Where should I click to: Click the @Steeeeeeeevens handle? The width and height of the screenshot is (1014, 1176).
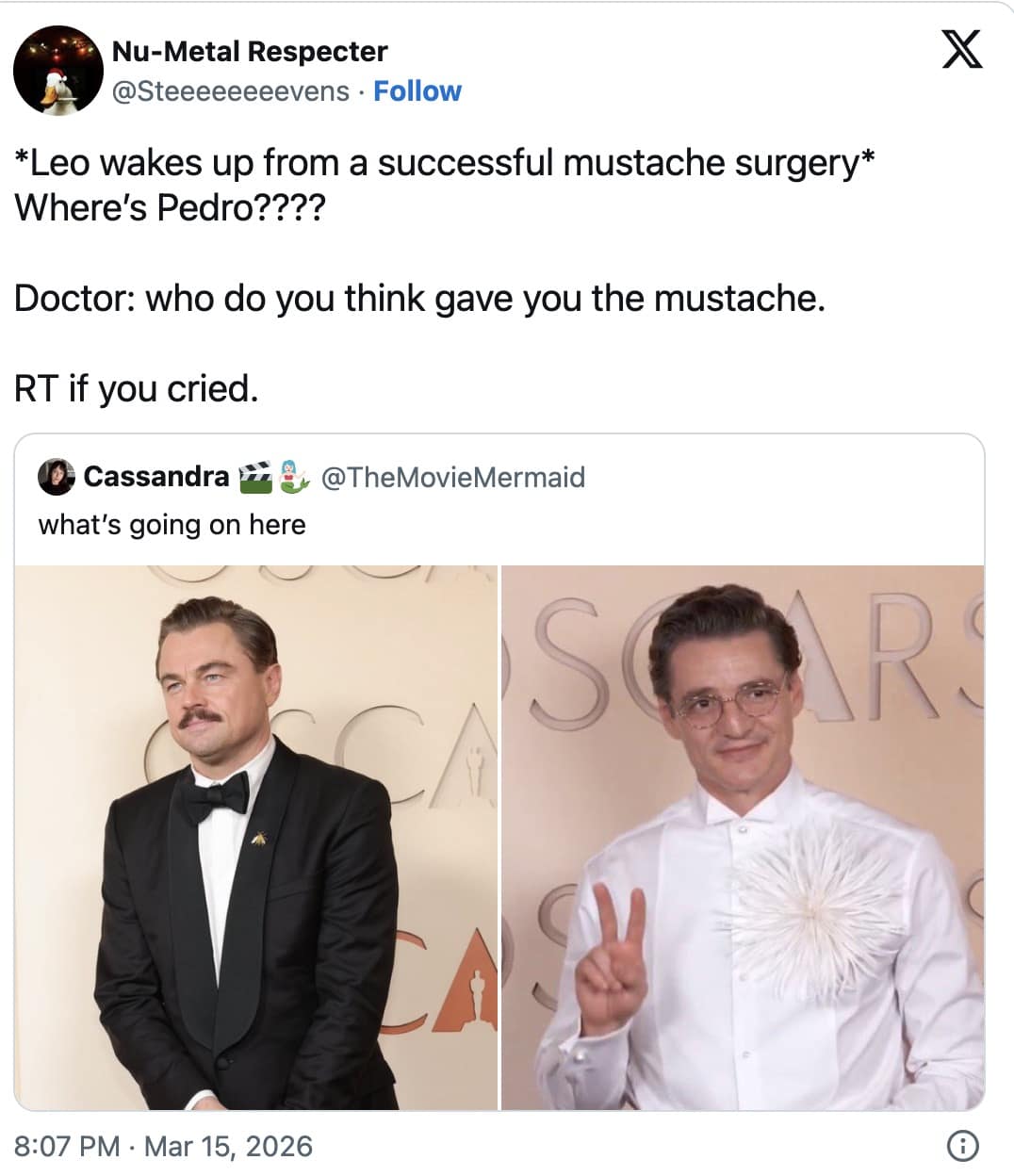231,91
